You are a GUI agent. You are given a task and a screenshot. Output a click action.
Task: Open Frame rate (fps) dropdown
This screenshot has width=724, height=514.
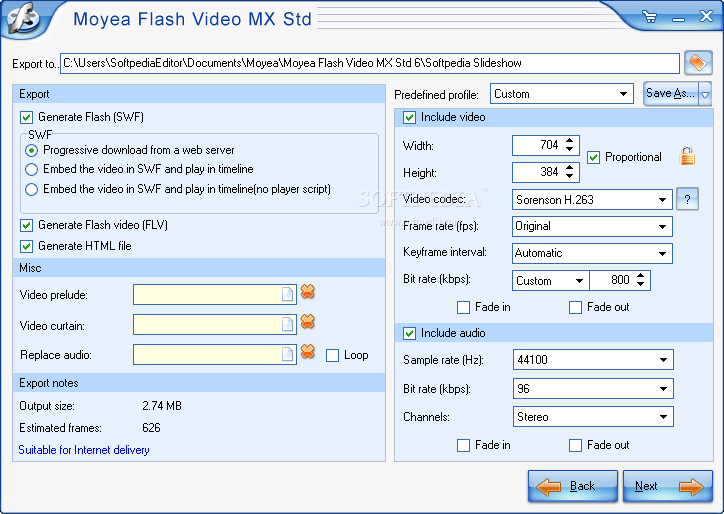point(662,227)
